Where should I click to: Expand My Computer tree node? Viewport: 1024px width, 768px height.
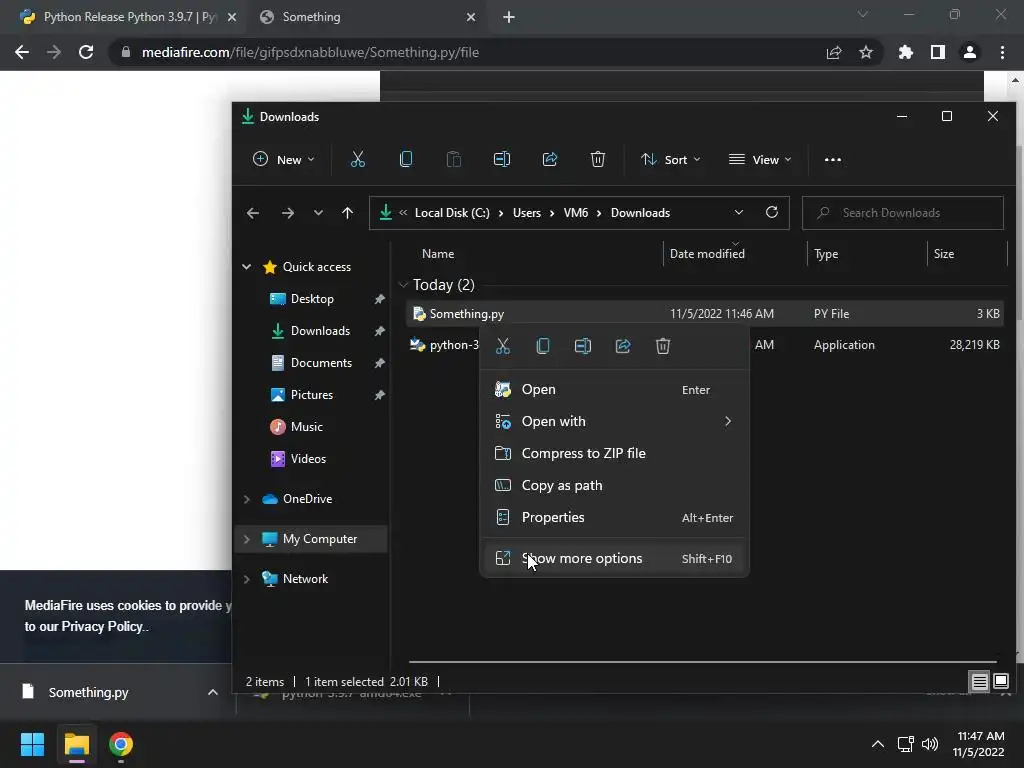(x=247, y=539)
